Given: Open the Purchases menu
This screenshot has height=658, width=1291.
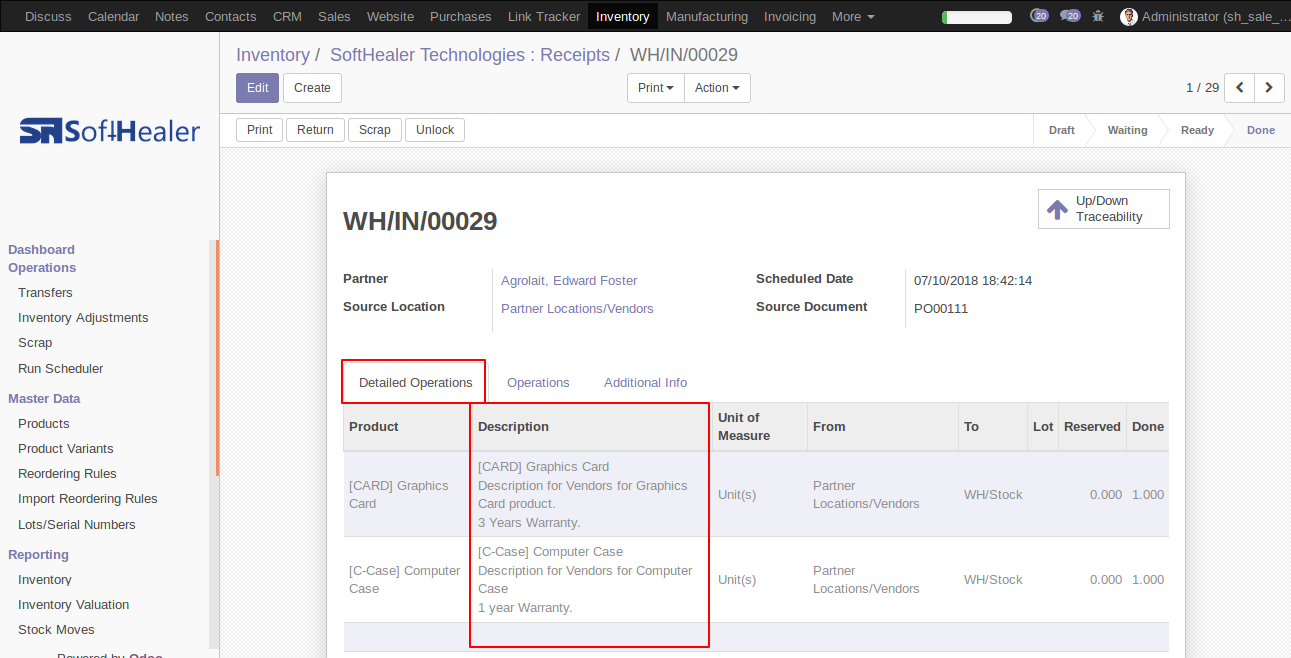Looking at the screenshot, I should 461,16.
